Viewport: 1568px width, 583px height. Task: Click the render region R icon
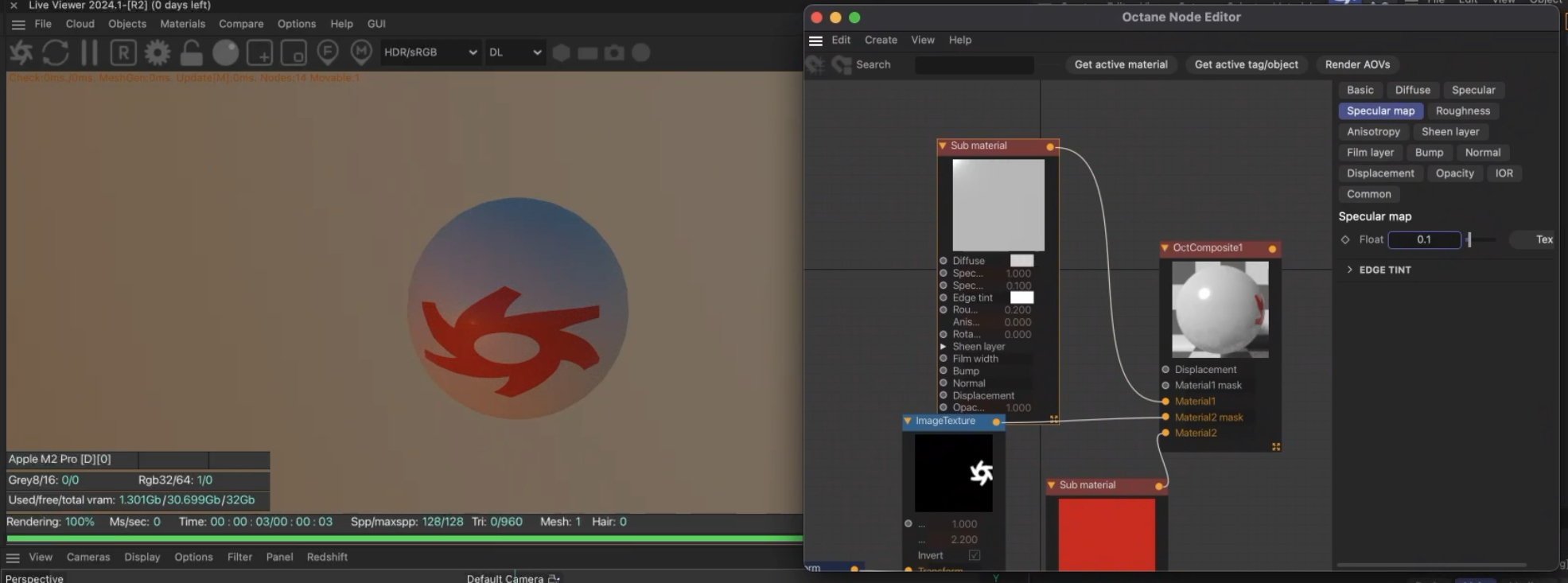coord(123,52)
